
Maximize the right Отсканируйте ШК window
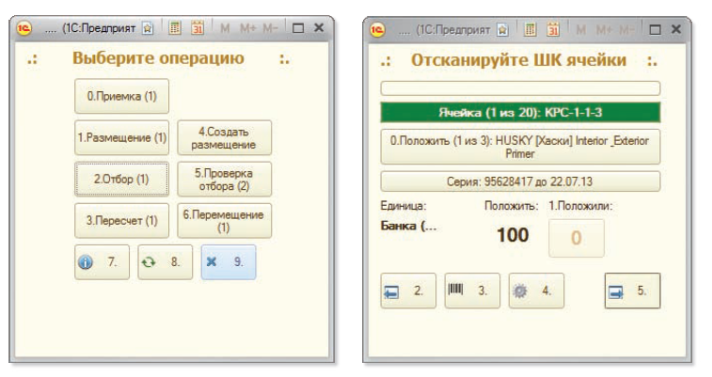pyautogui.click(x=655, y=30)
